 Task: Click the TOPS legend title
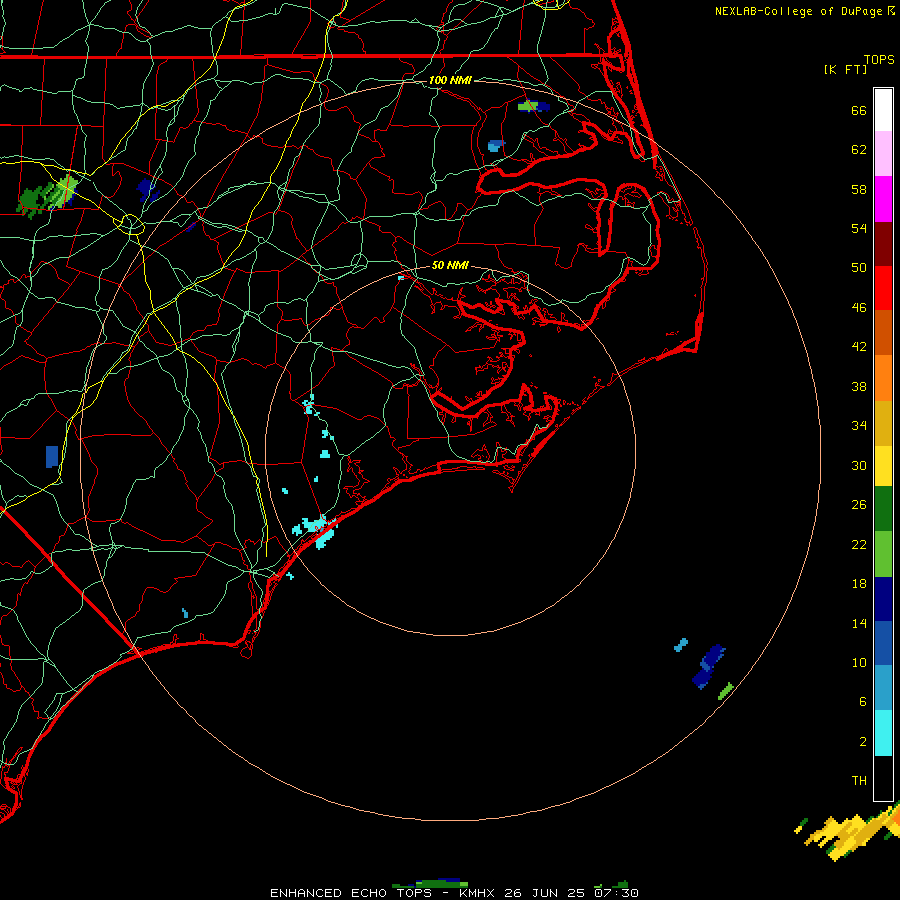click(879, 59)
